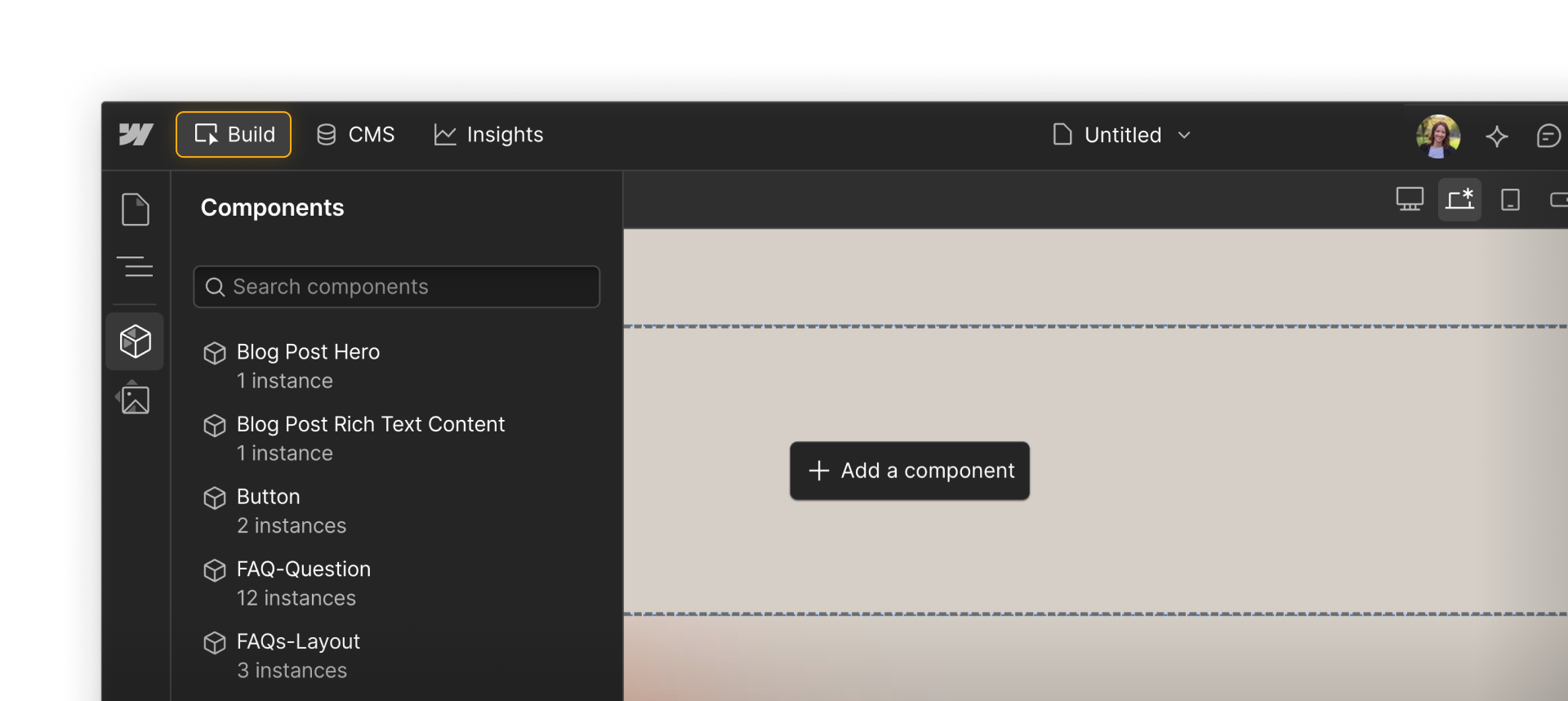Screen dimensions: 1568x701
Task: Open the Untitled project dropdown
Action: (1122, 135)
